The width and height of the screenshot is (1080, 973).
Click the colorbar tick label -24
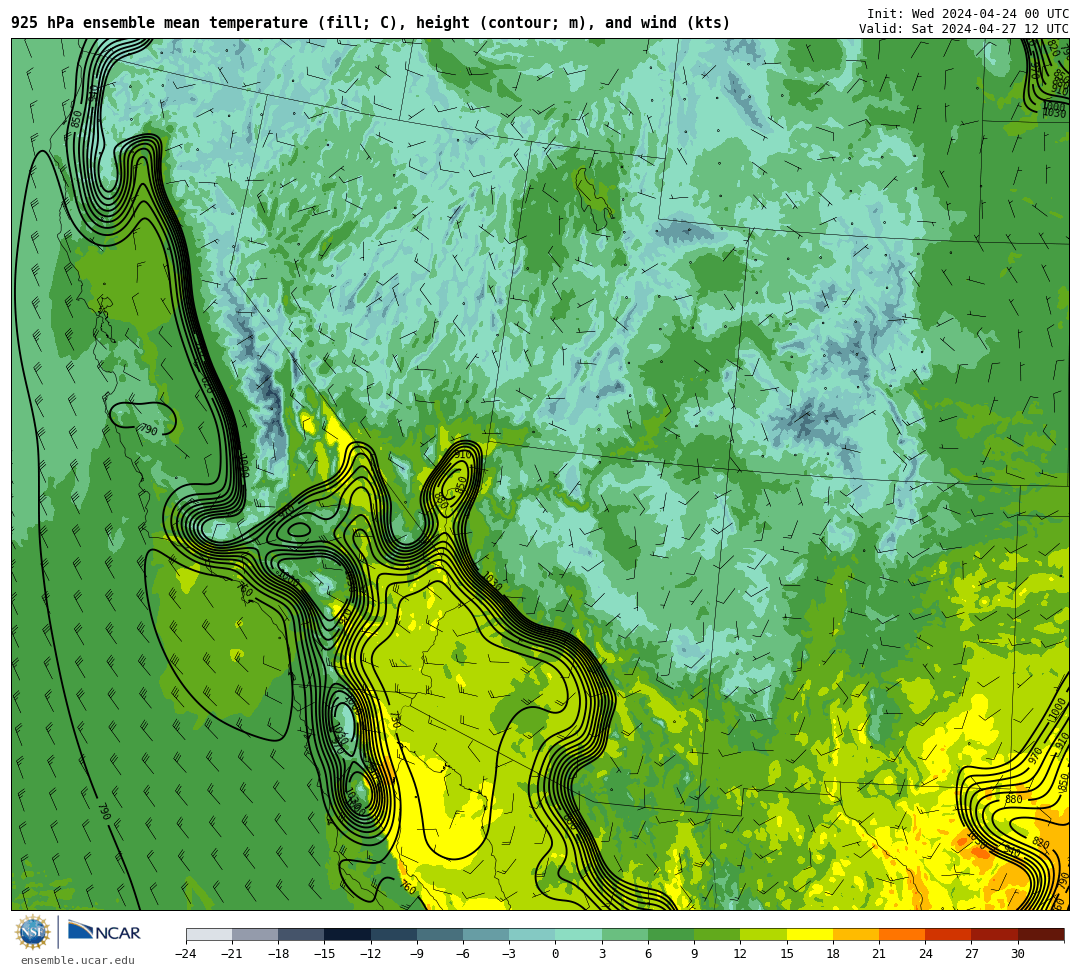point(186,954)
